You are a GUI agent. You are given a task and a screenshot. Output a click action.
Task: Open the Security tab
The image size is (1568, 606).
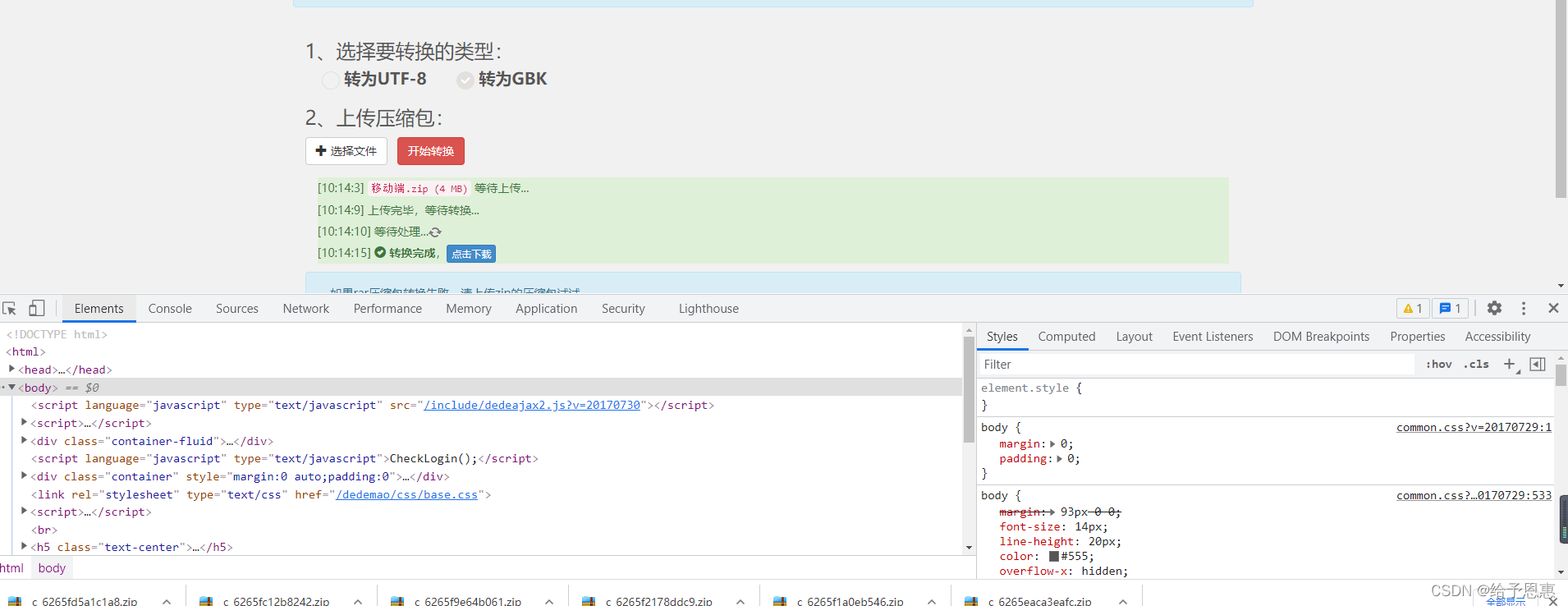[x=623, y=309]
